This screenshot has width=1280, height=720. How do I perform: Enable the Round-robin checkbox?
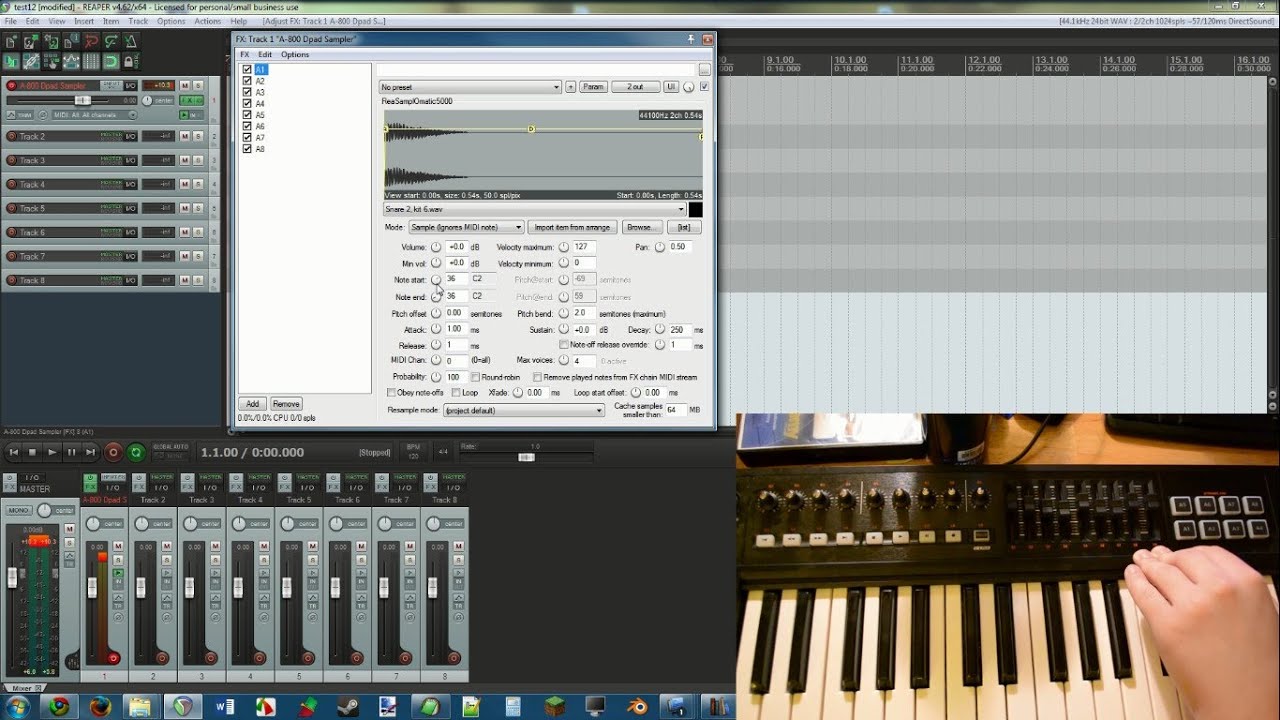tap(476, 377)
